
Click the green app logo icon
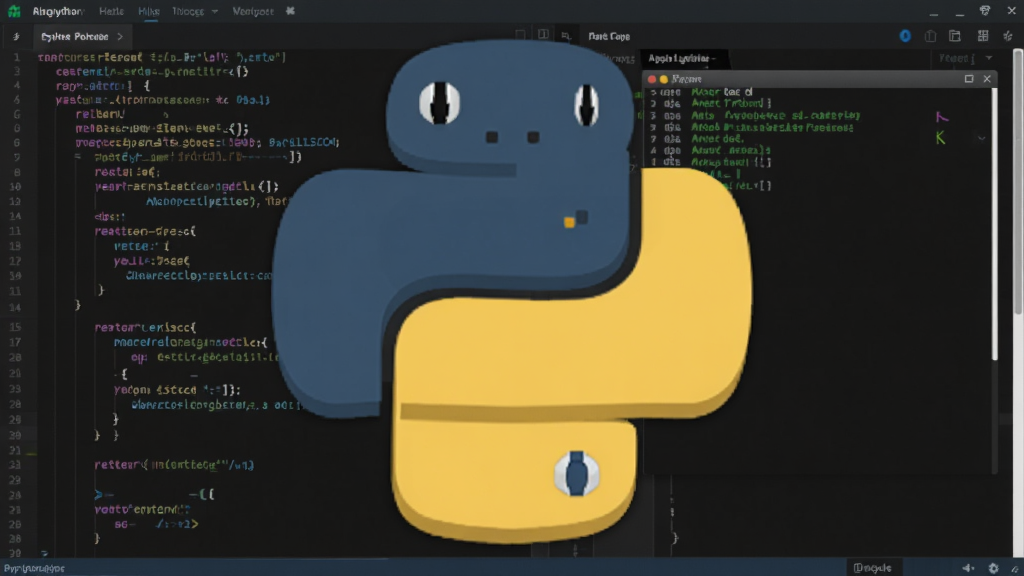tap(14, 11)
